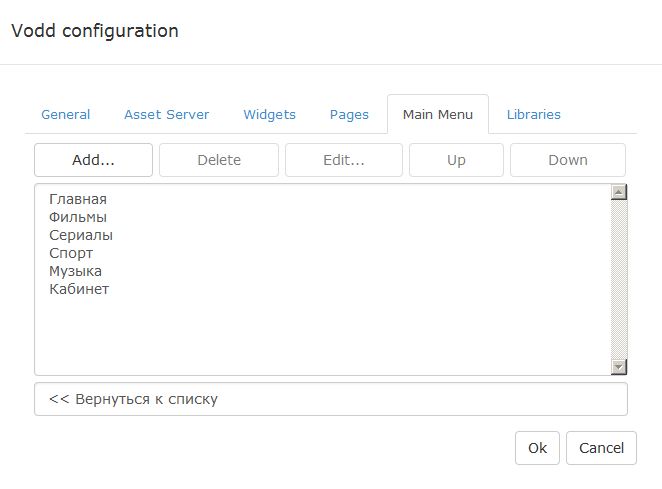Screen dimensions: 662x489
Task: Click the scrollbar down arrow
Action: pyautogui.click(x=619, y=367)
